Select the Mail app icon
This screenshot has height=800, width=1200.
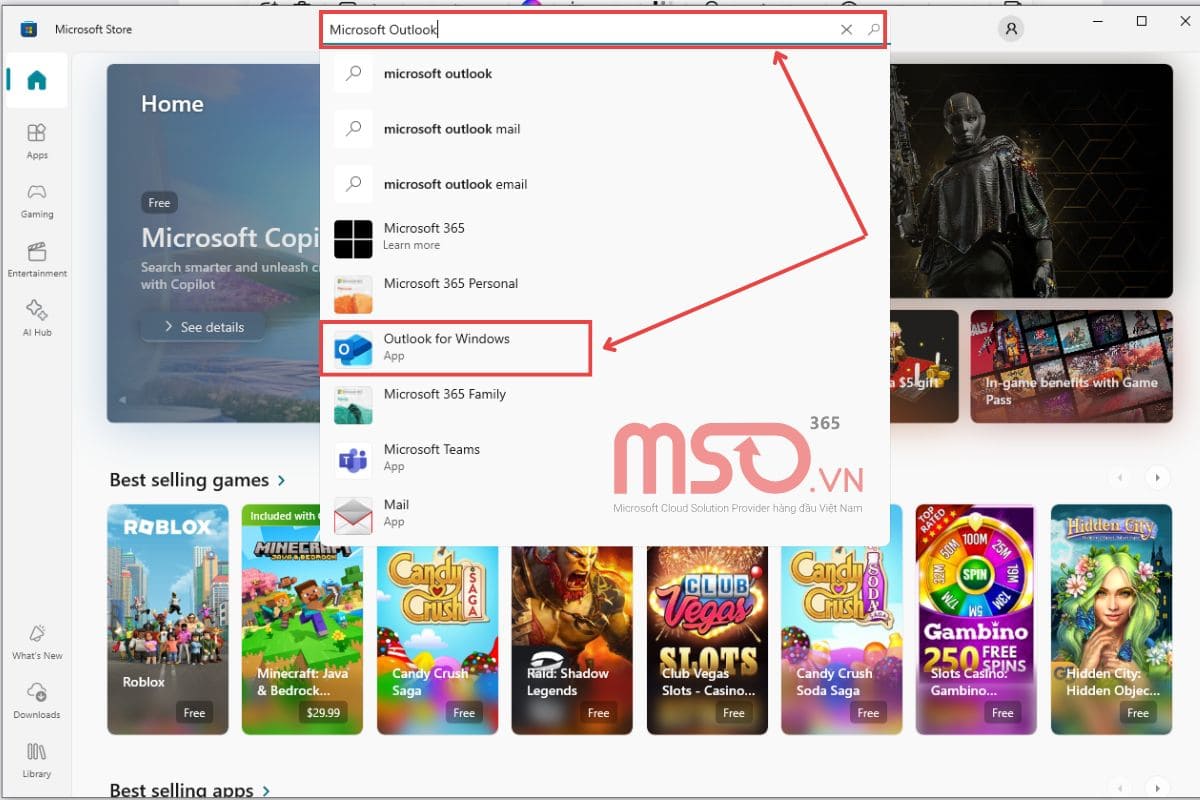click(x=353, y=515)
